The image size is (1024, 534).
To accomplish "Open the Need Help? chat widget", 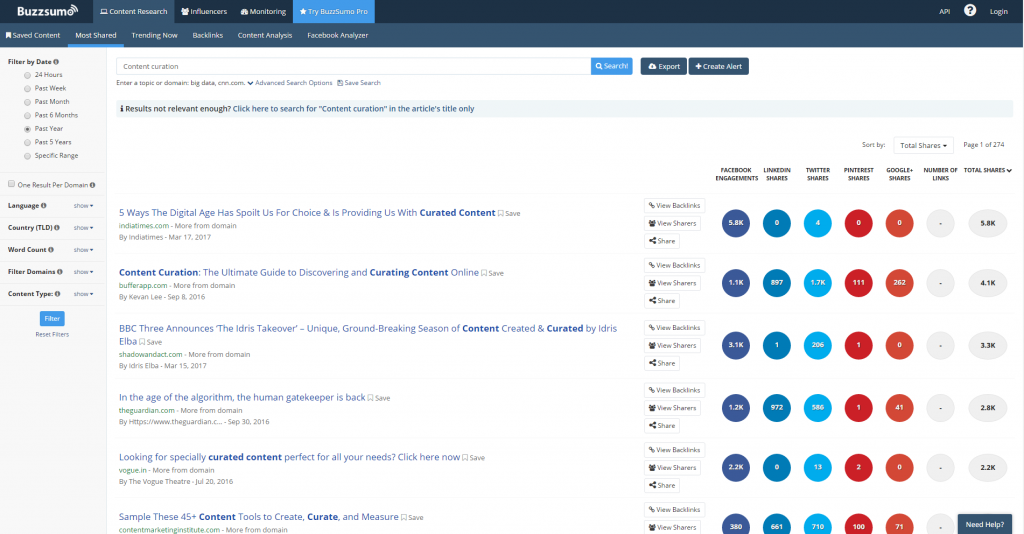I will (x=984, y=524).
